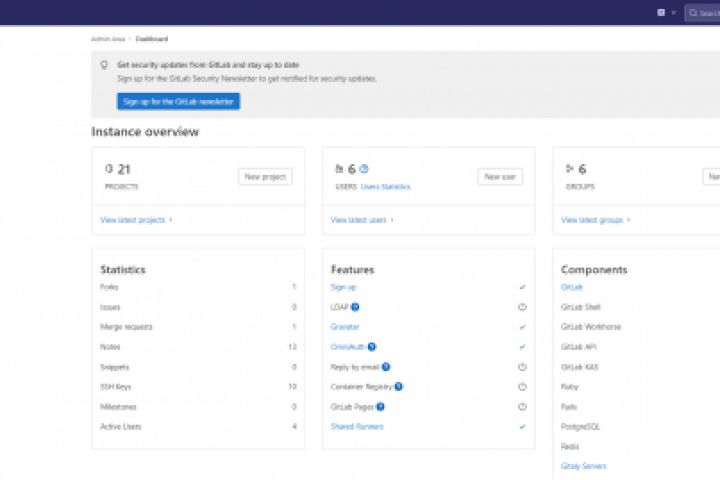Select the GitLab Shell component text
This screenshot has height=480, width=720.
[581, 307]
